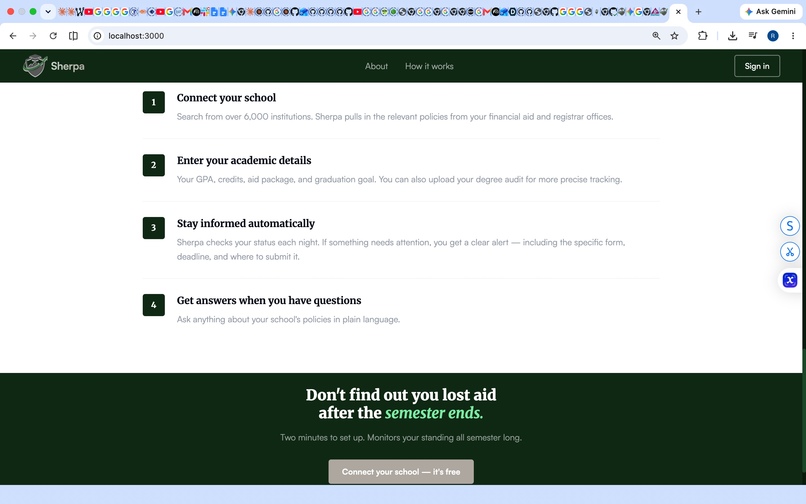The height and width of the screenshot is (504, 806).
Task: Open a new tab with plus icon
Action: pos(698,11)
